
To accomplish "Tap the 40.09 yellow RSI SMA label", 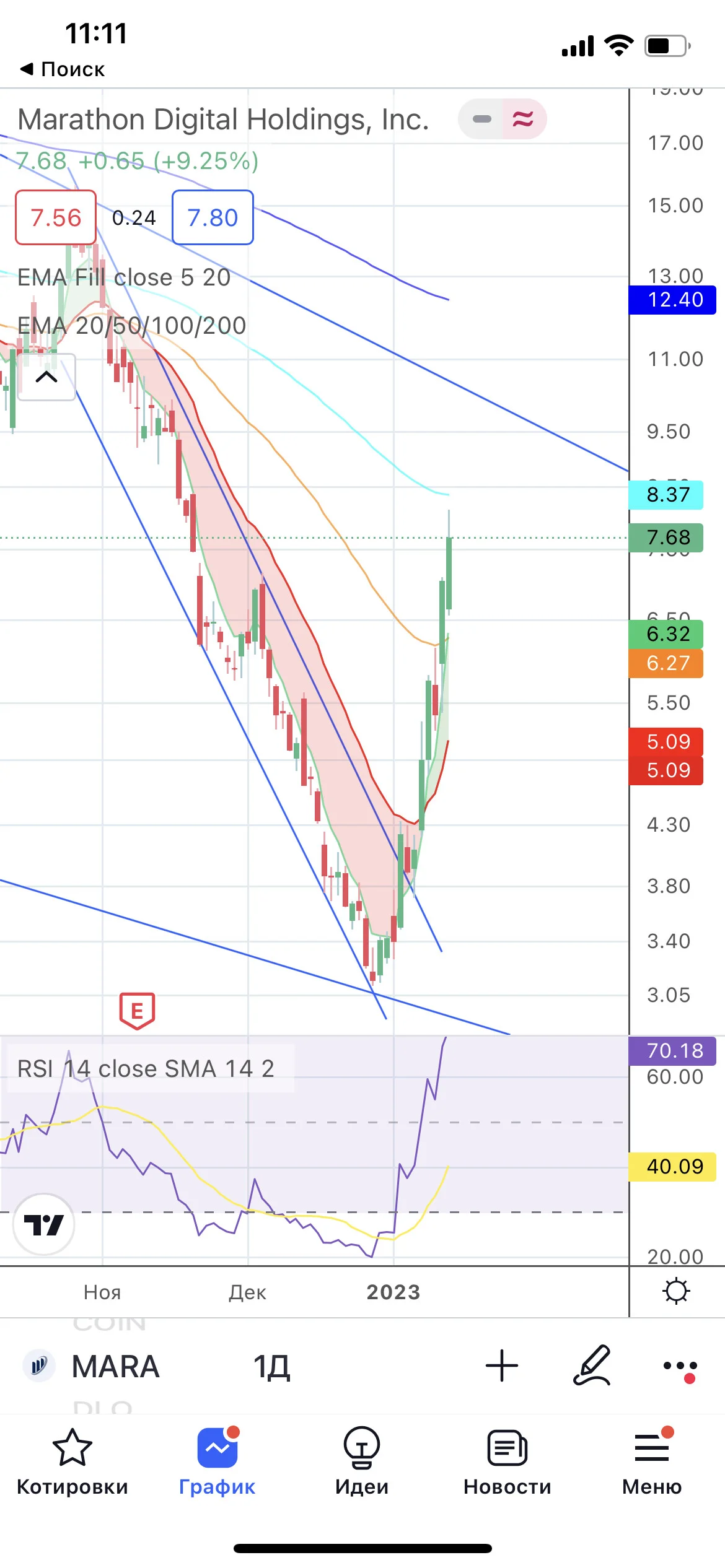I will [x=673, y=1167].
